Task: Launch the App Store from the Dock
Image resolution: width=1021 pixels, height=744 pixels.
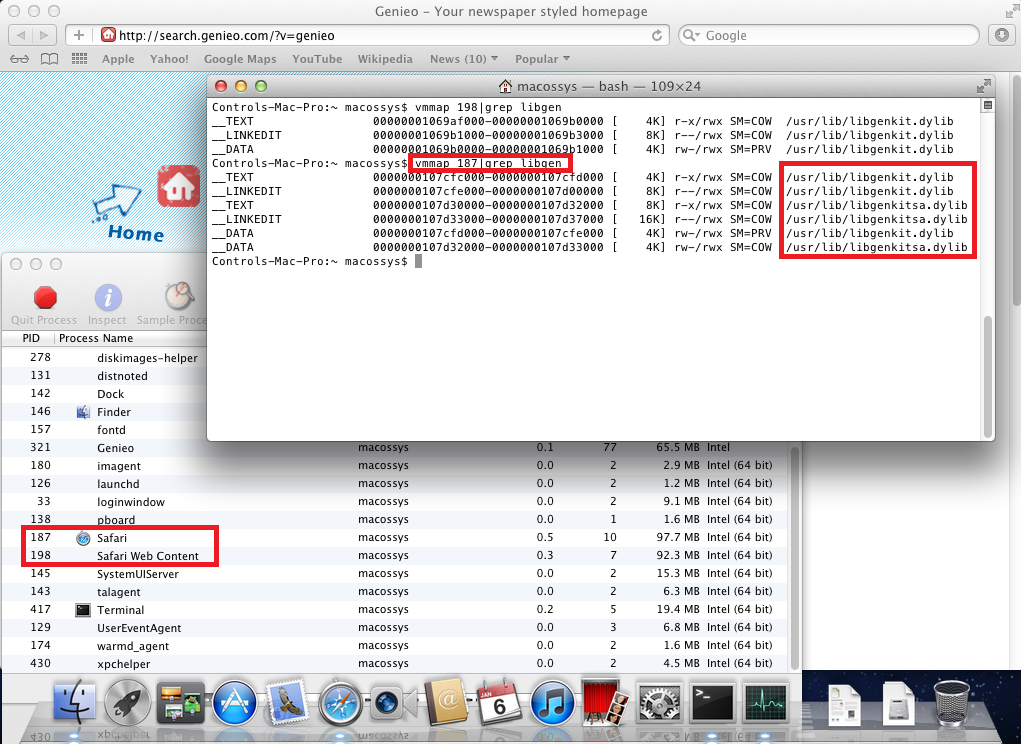Action: 234,702
